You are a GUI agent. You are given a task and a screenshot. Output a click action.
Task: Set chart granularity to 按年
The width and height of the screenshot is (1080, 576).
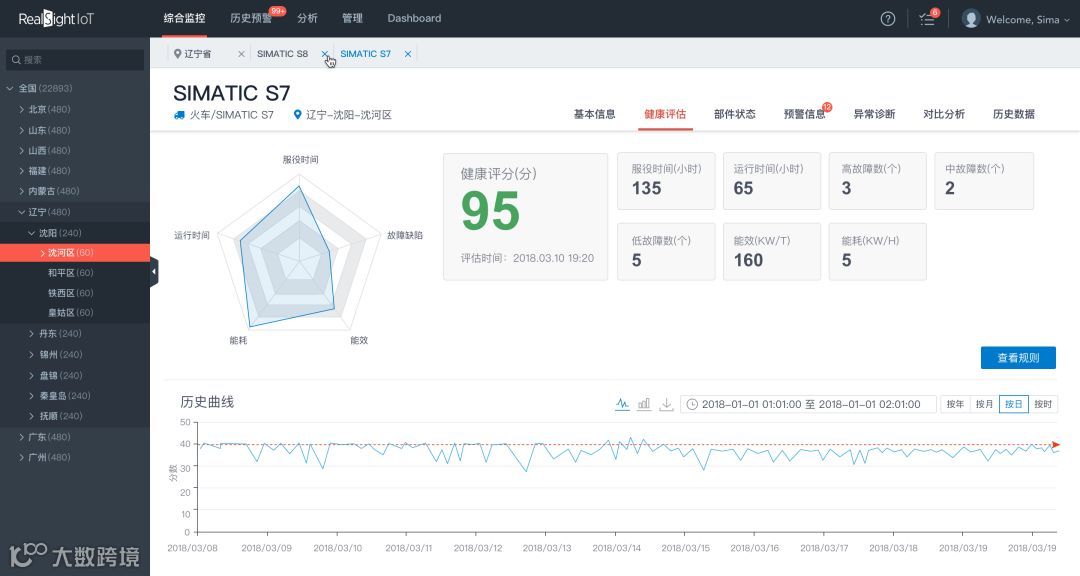pos(955,404)
